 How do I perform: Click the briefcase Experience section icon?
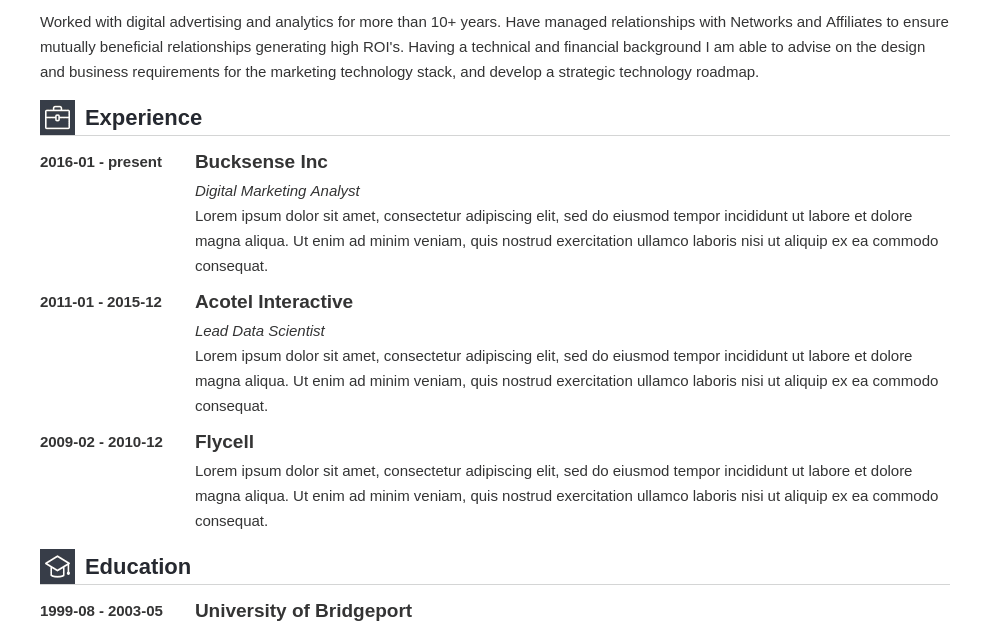click(57, 117)
